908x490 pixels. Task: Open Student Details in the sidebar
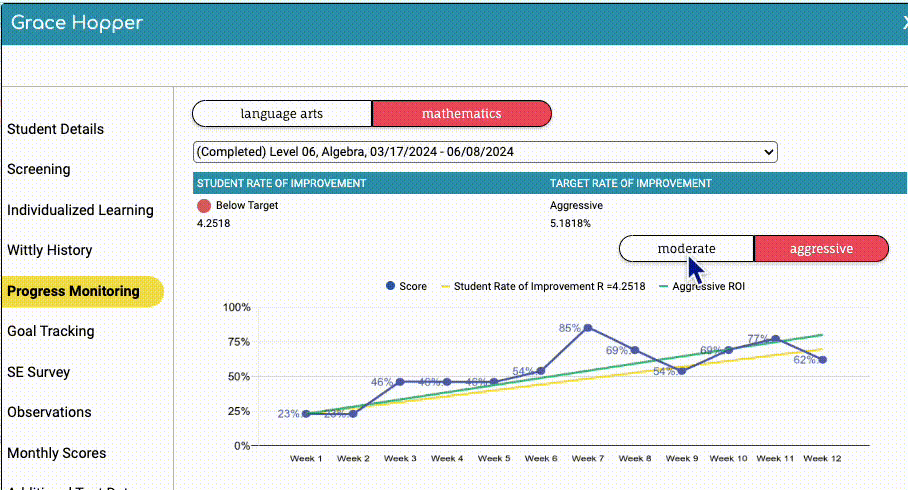pyautogui.click(x=56, y=129)
